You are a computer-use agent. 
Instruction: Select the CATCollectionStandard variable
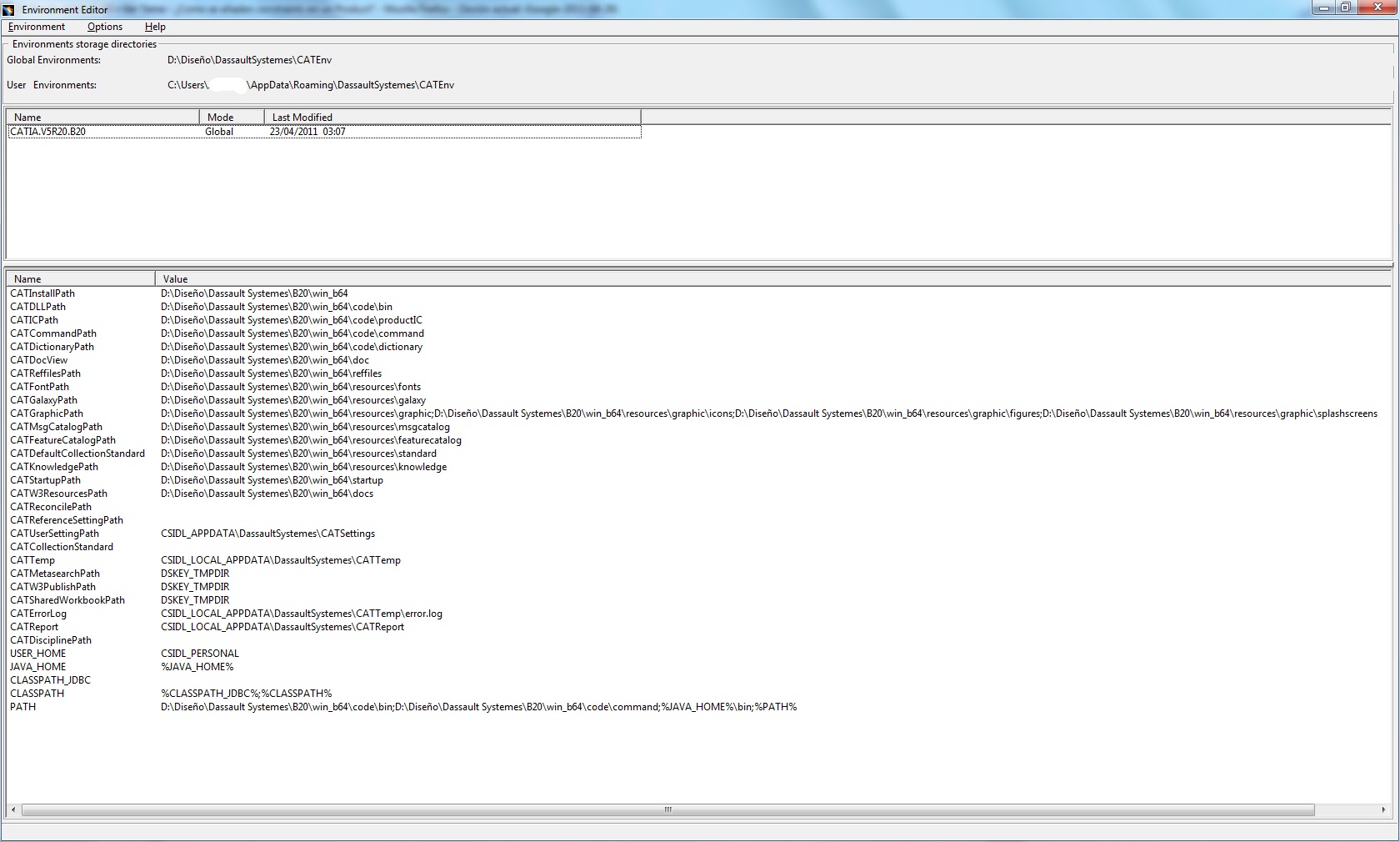[62, 547]
